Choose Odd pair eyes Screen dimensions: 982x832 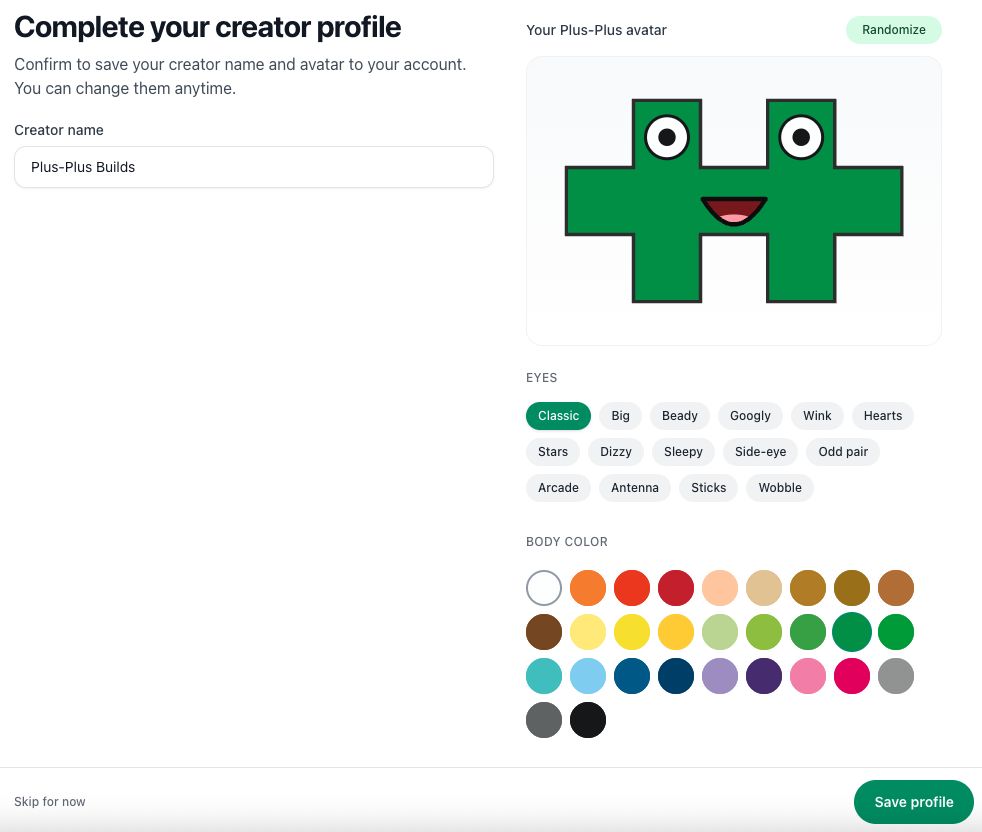coord(843,452)
